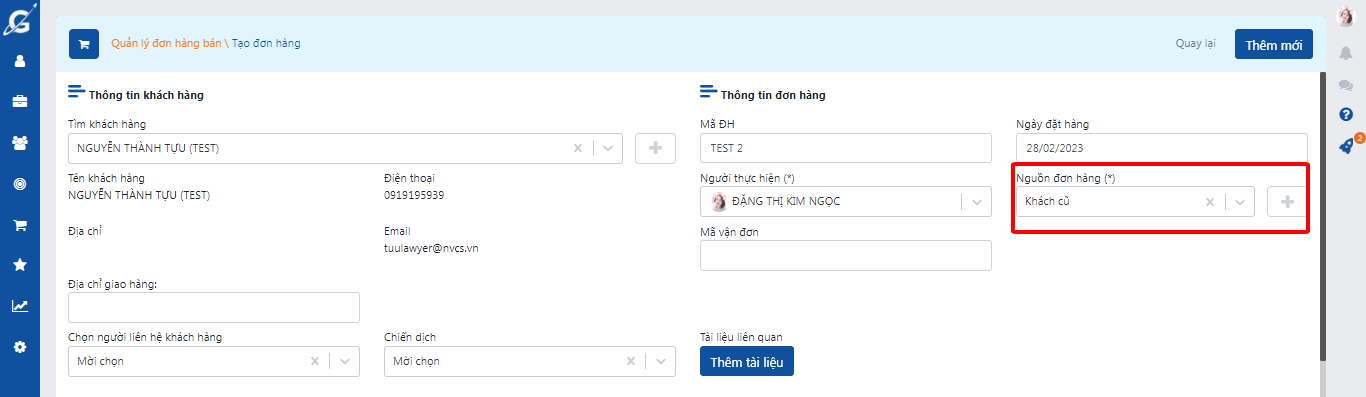Open the help question mark icon

point(1346,114)
